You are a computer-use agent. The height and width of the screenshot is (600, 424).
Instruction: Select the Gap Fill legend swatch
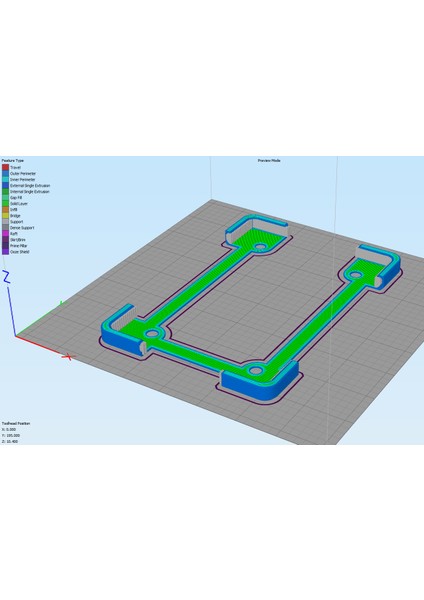pyautogui.click(x=5, y=198)
